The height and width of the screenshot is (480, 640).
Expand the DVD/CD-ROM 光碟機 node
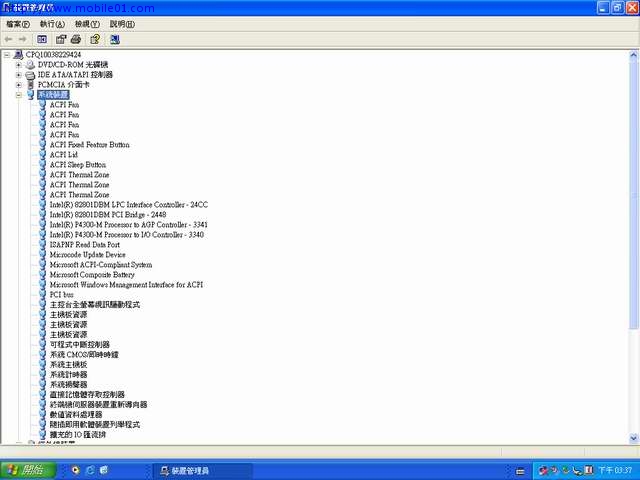click(x=18, y=64)
